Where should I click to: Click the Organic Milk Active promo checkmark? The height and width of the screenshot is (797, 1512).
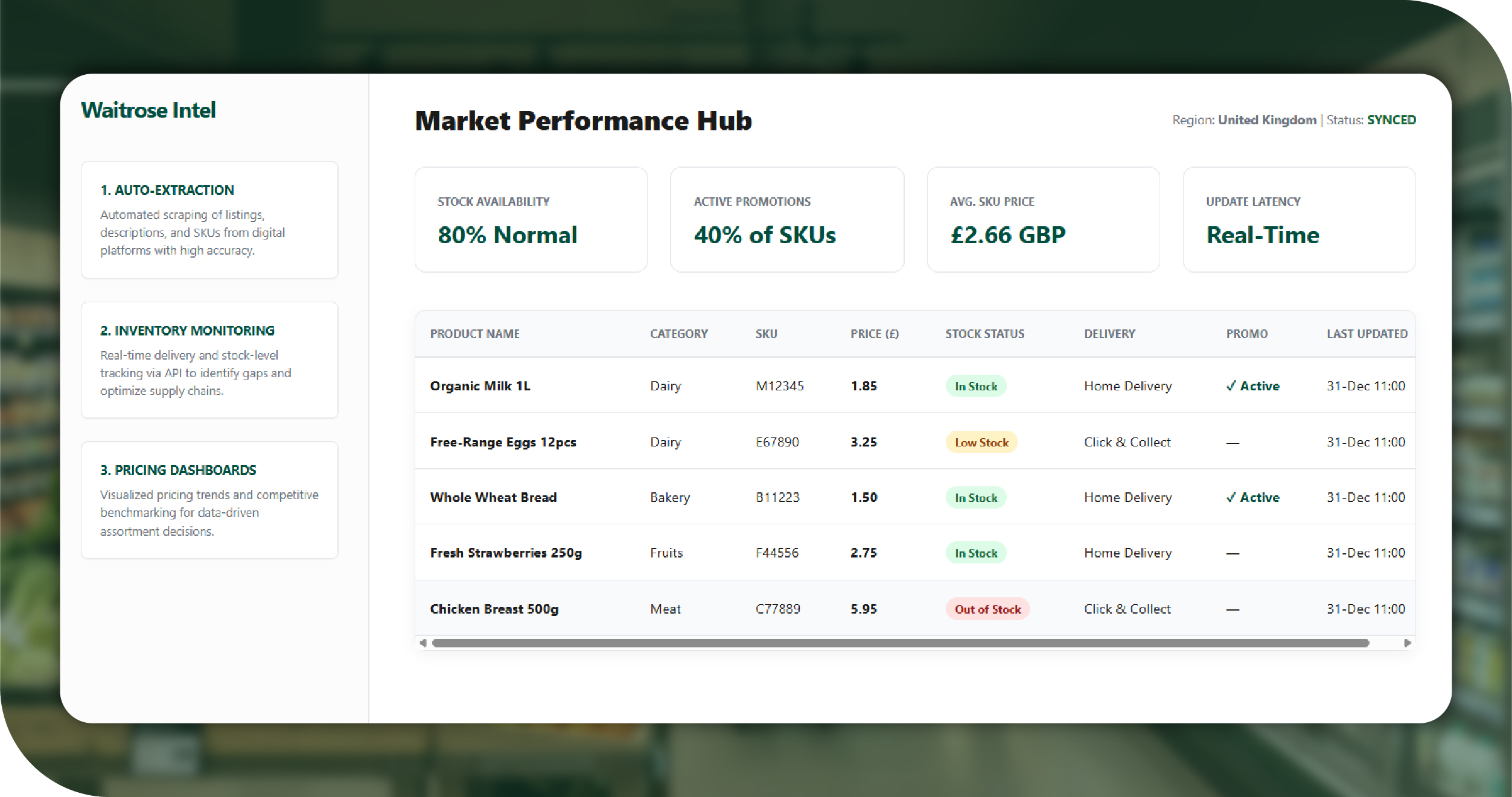pos(1231,386)
